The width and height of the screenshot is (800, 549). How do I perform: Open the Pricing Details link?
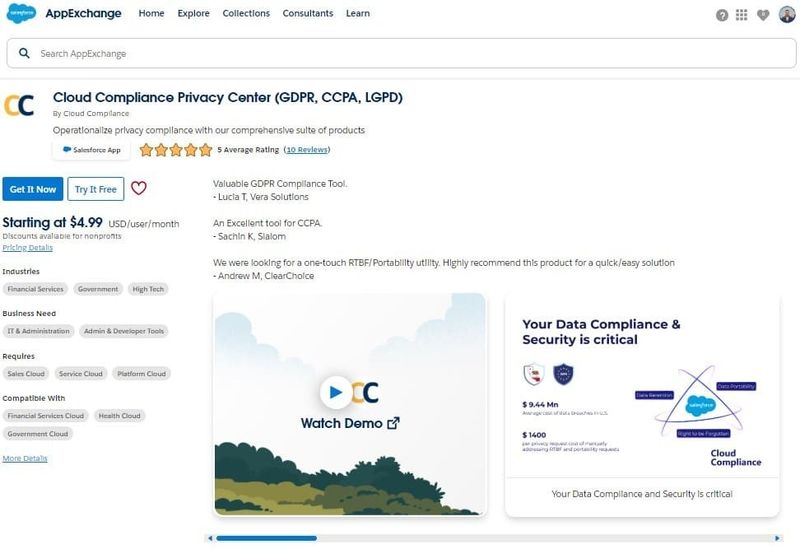(x=28, y=247)
